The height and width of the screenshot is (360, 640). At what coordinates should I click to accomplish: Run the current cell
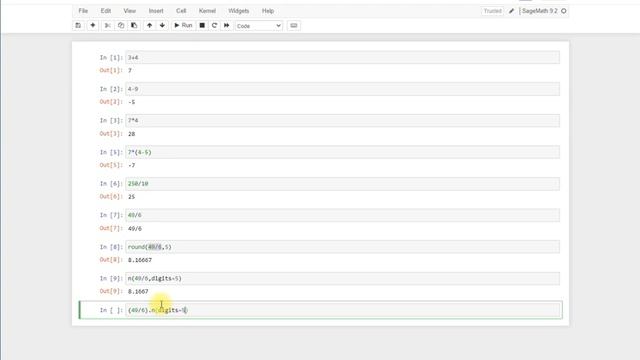coord(183,25)
